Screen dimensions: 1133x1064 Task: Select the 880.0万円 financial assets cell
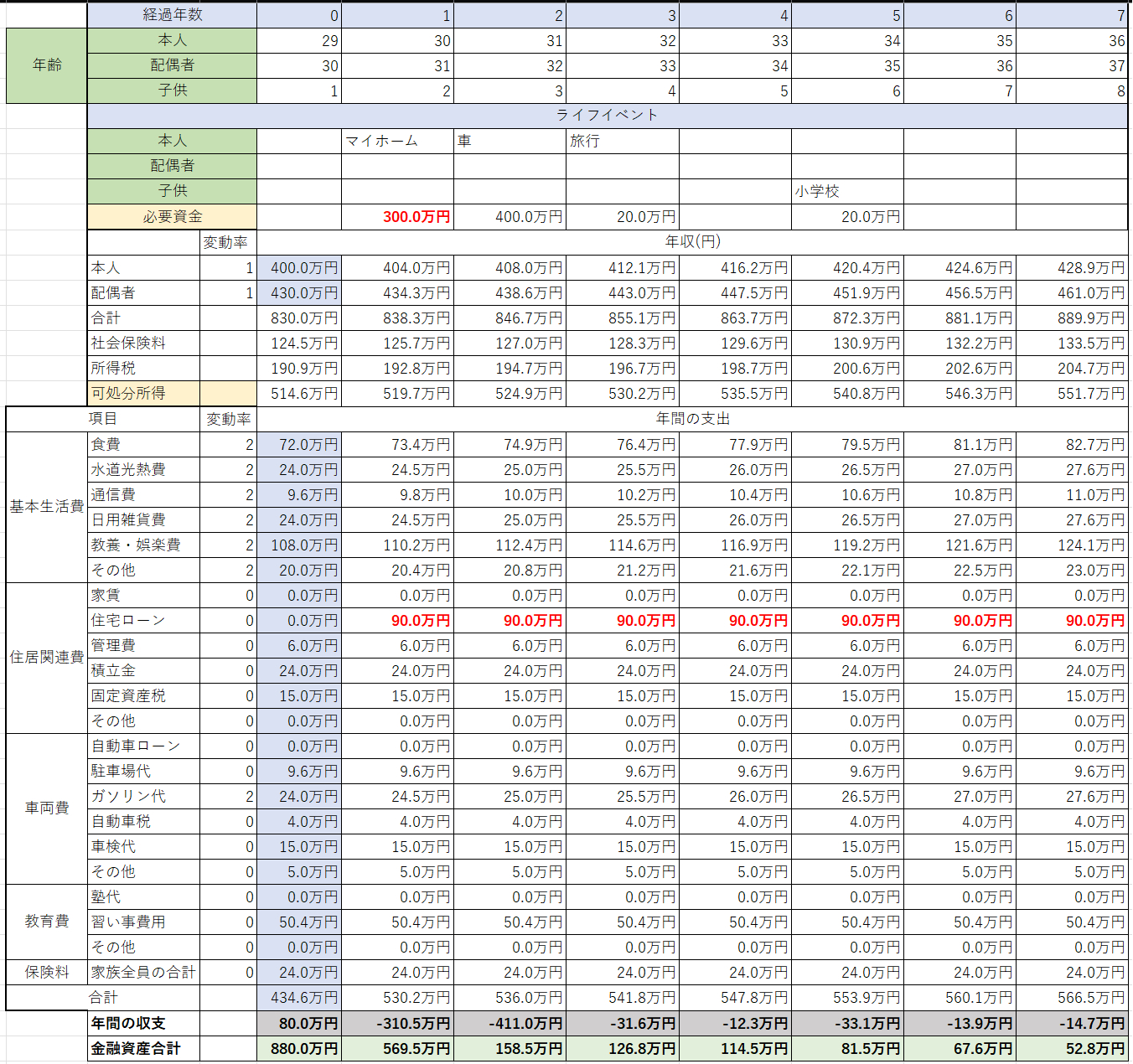pyautogui.click(x=299, y=1048)
